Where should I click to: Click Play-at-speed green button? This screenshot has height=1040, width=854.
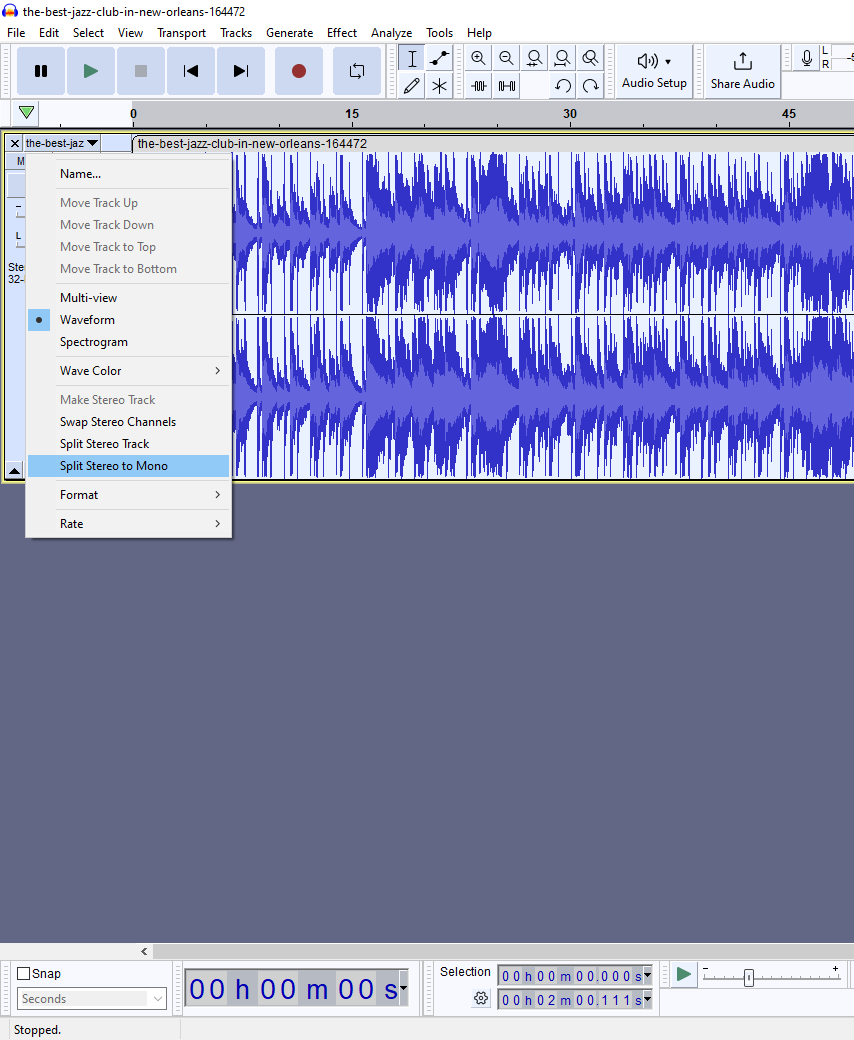pos(684,974)
